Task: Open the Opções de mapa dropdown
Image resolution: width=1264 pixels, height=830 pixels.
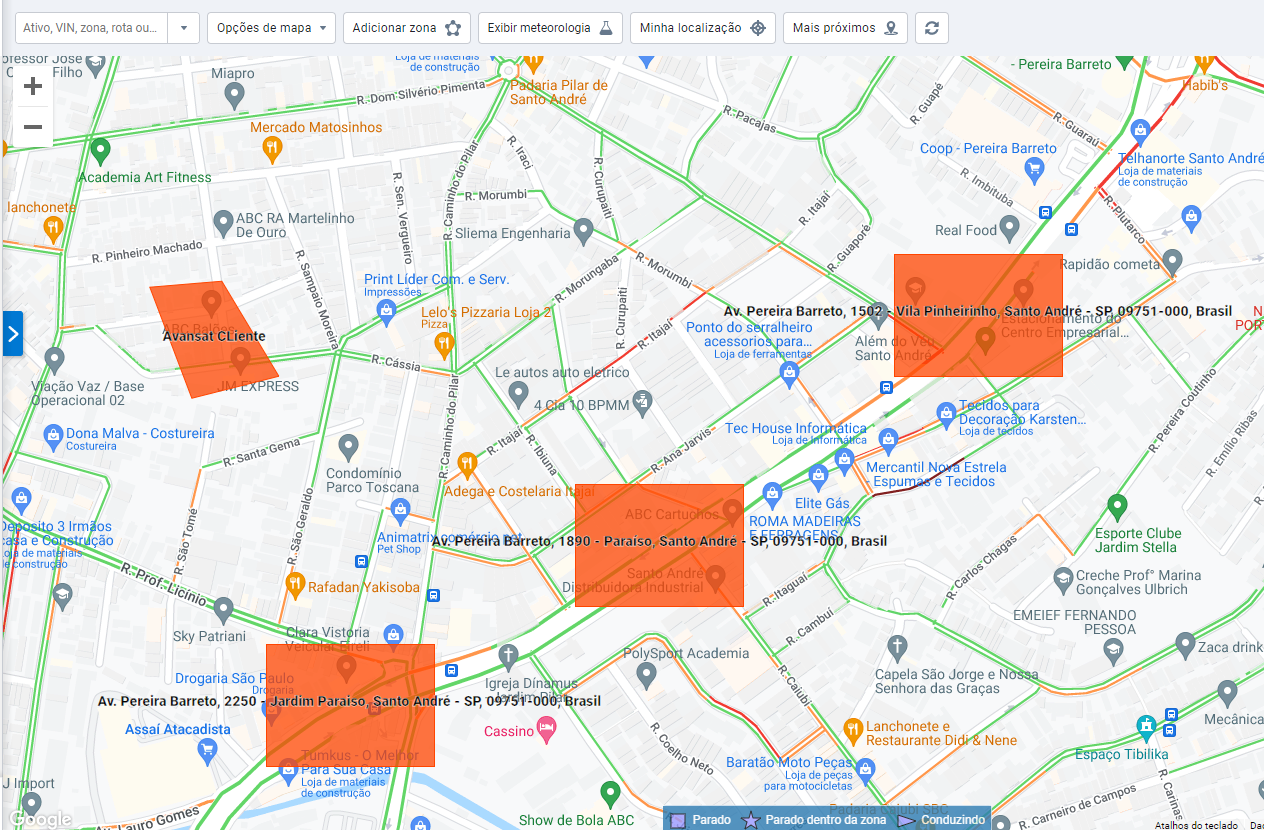Action: [271, 28]
